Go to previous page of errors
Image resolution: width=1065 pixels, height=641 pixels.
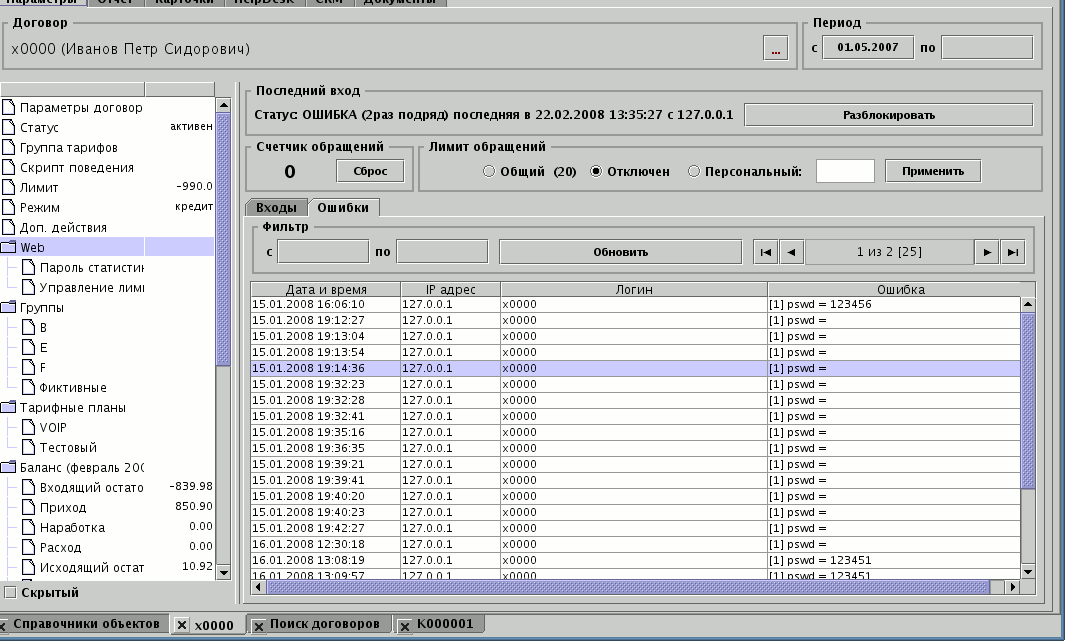(791, 252)
